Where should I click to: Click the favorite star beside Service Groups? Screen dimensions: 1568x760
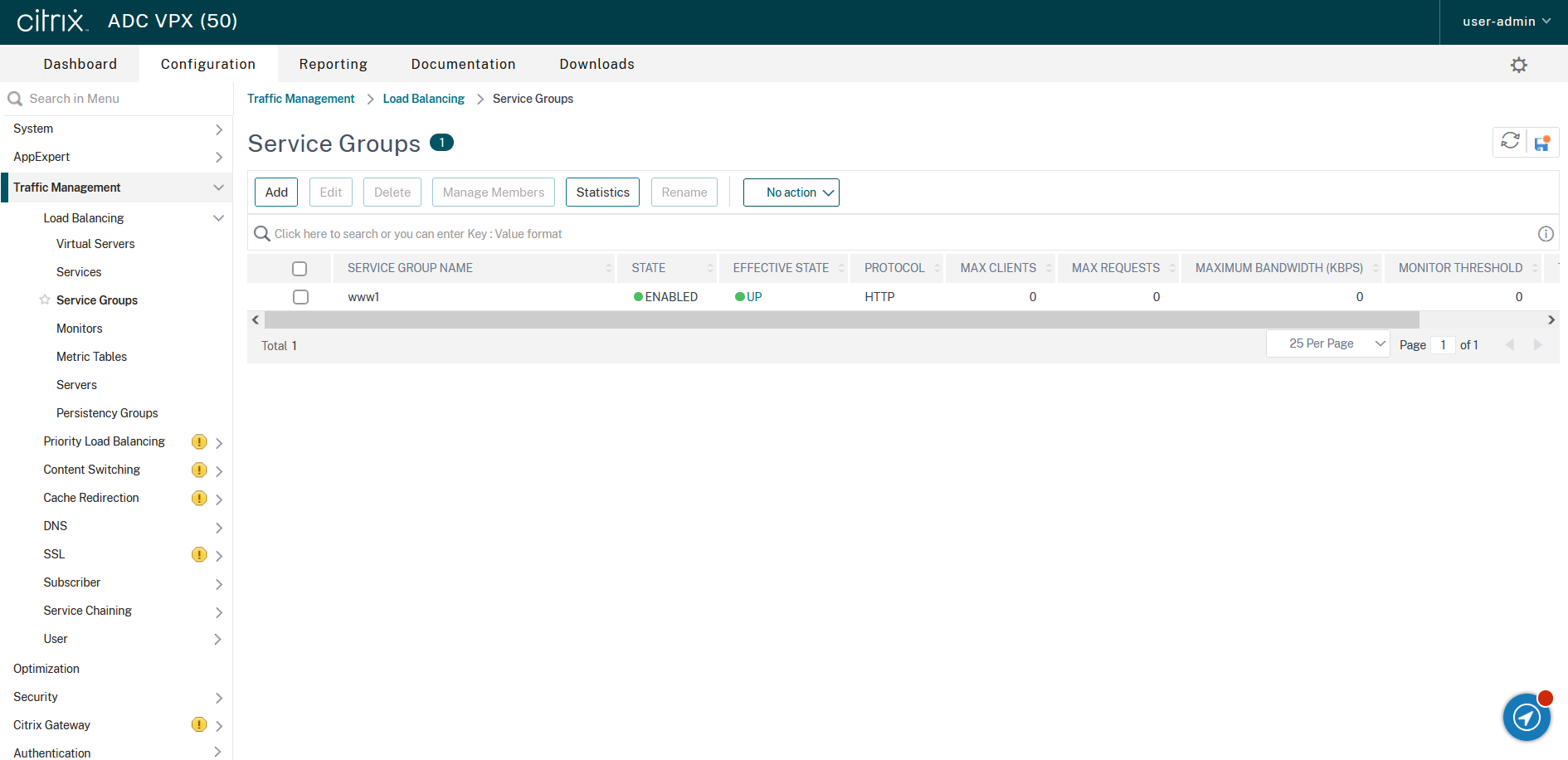pyautogui.click(x=45, y=300)
